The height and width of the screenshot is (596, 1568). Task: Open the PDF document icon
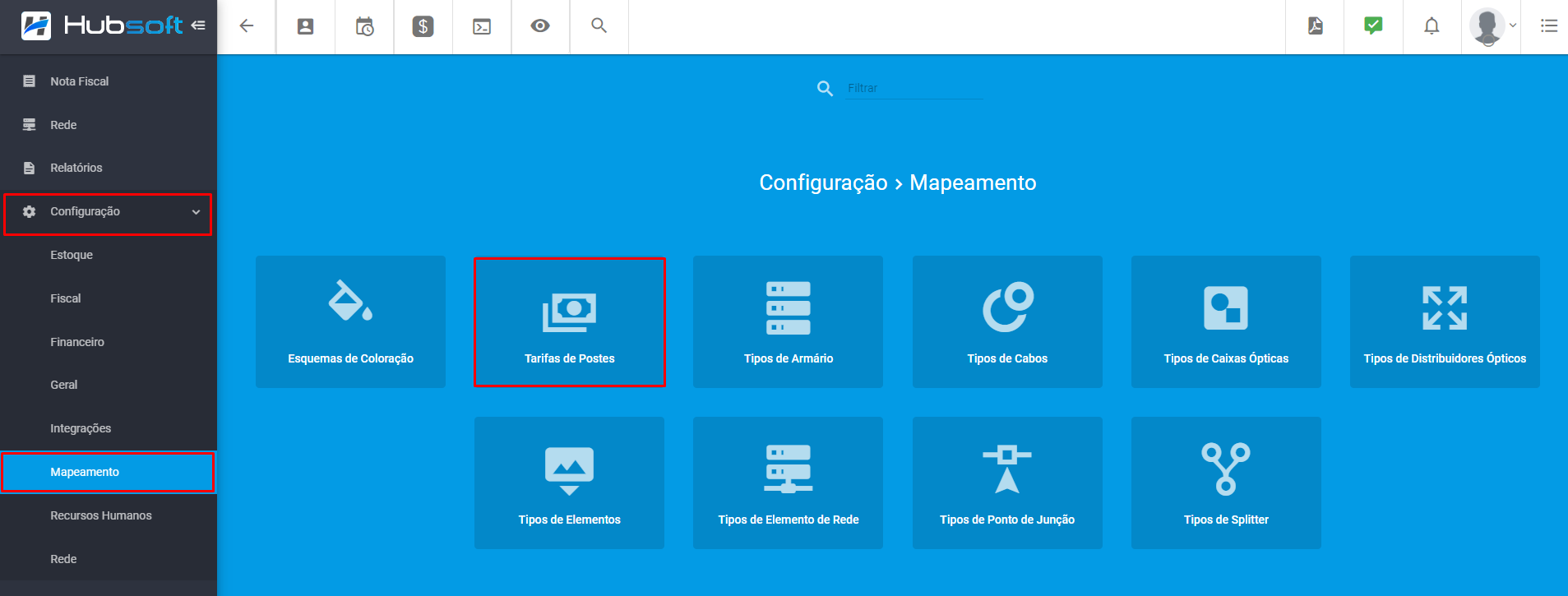pyautogui.click(x=1316, y=26)
